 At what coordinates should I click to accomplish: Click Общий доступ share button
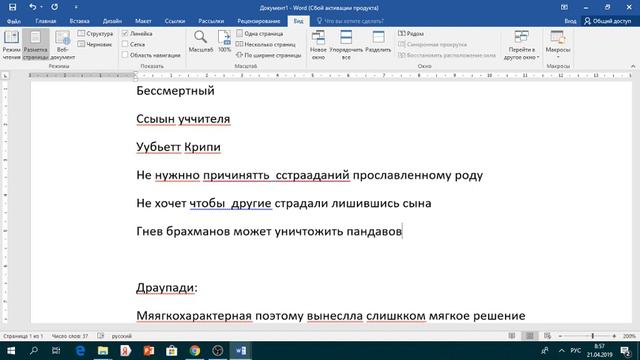608,21
